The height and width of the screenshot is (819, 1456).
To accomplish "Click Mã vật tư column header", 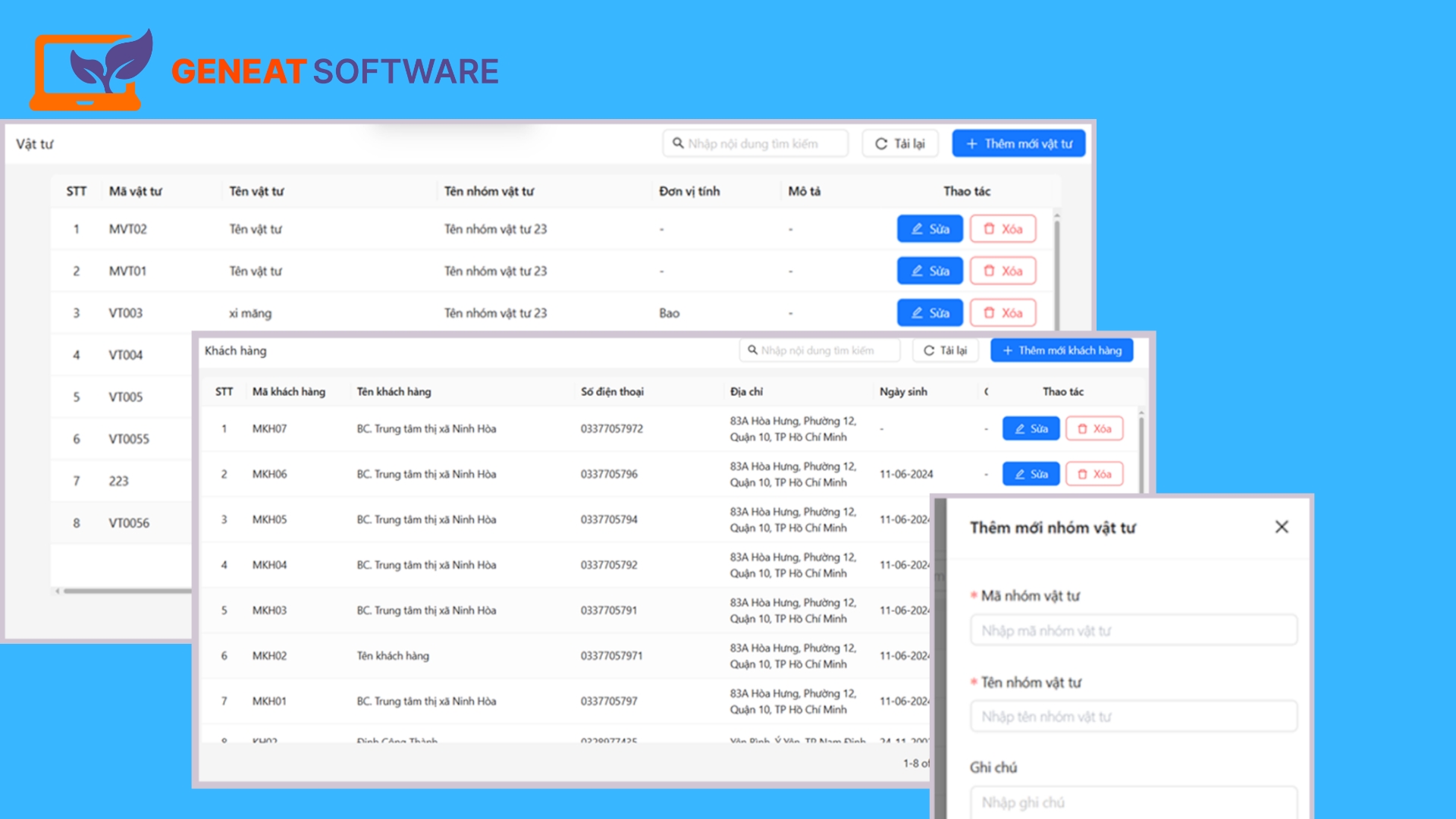I will (x=135, y=191).
